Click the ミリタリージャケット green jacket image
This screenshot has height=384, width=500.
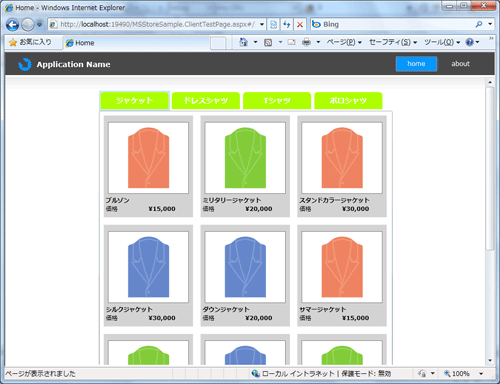pyautogui.click(x=245, y=158)
